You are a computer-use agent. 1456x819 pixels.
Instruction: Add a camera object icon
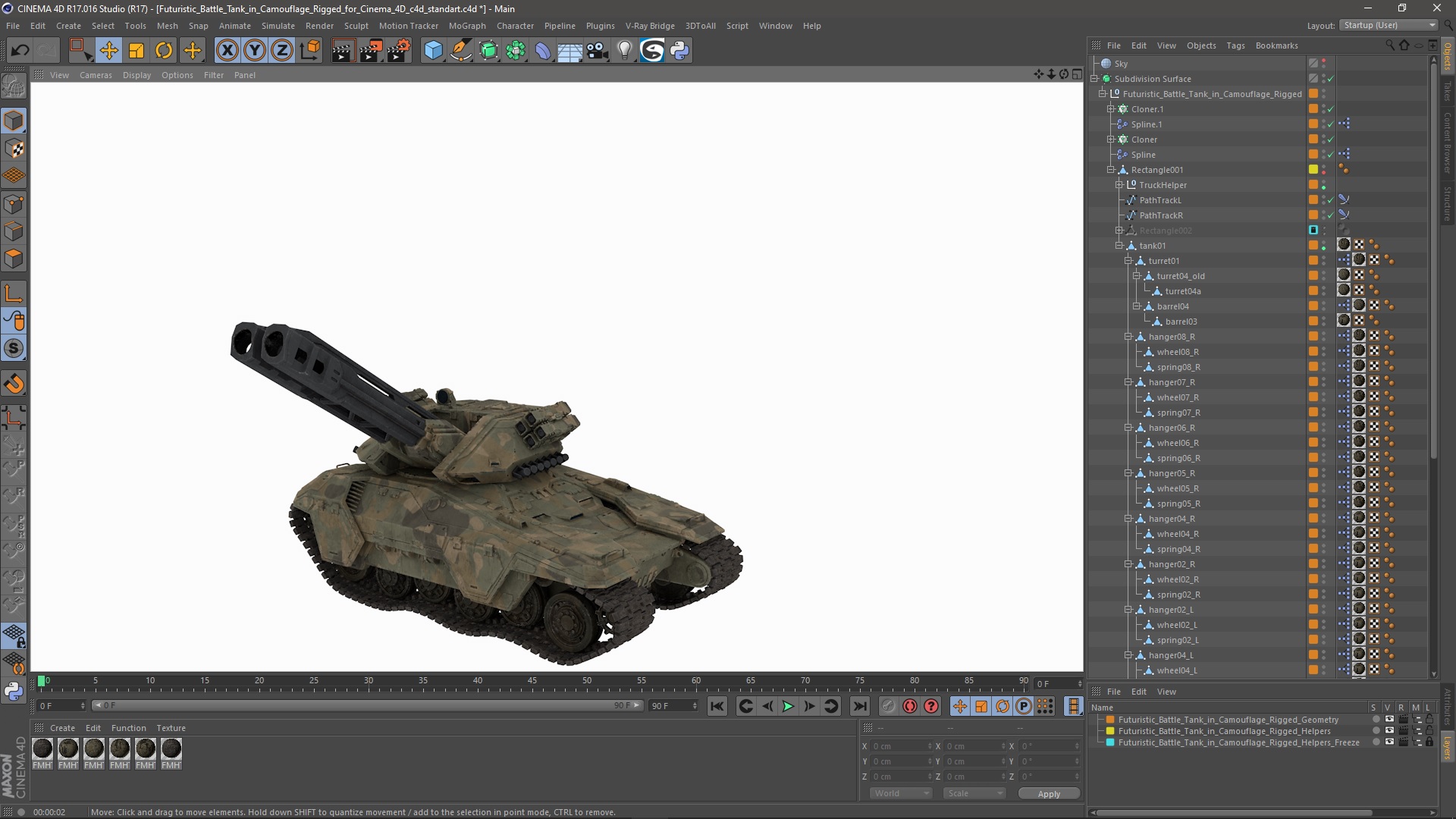pyautogui.click(x=597, y=51)
